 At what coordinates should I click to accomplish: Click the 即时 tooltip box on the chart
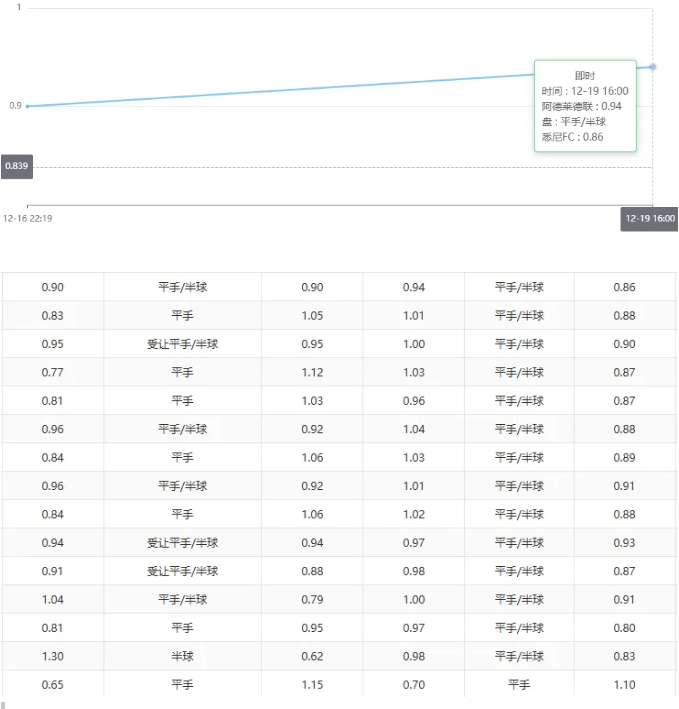pyautogui.click(x=585, y=105)
